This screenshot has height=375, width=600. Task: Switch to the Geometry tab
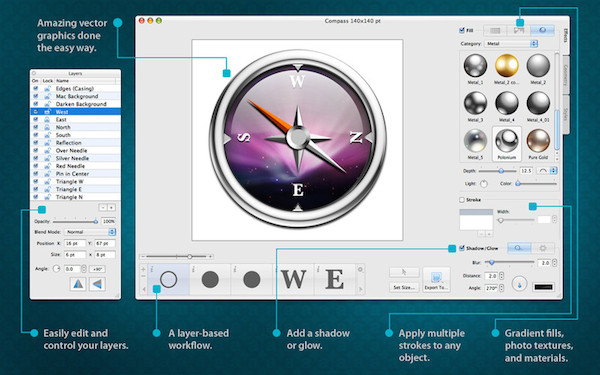tap(565, 75)
